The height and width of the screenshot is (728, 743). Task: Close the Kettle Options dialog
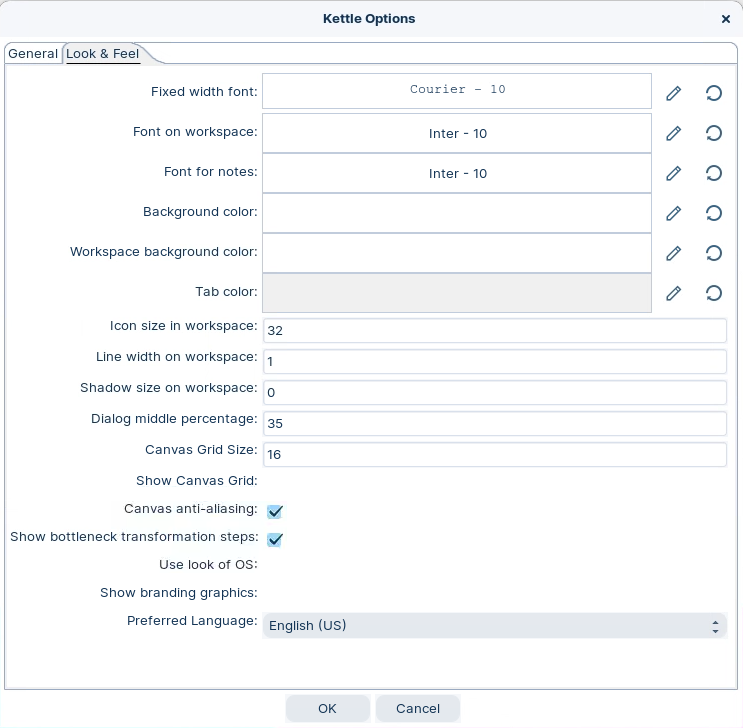(725, 19)
